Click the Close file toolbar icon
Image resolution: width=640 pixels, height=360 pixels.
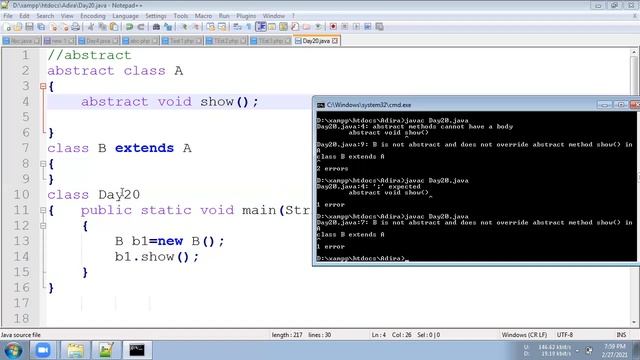click(53, 27)
